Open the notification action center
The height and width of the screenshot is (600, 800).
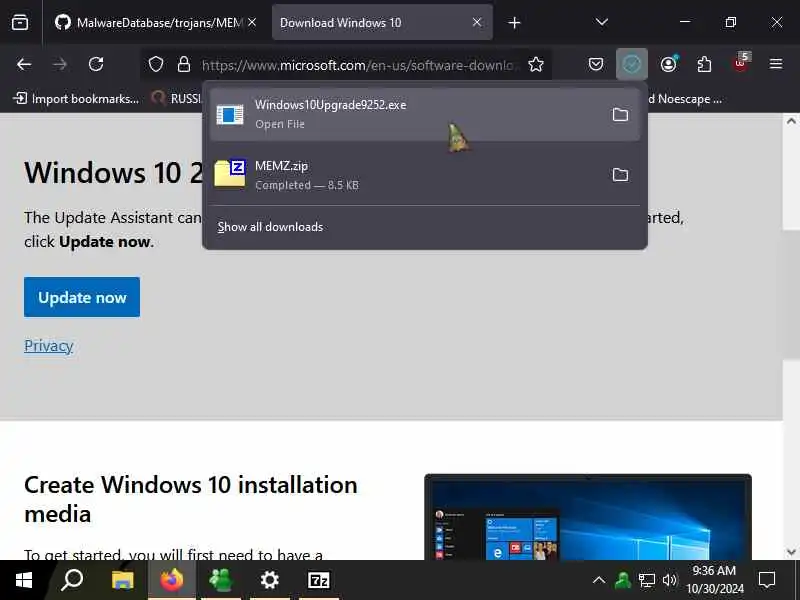(767, 580)
